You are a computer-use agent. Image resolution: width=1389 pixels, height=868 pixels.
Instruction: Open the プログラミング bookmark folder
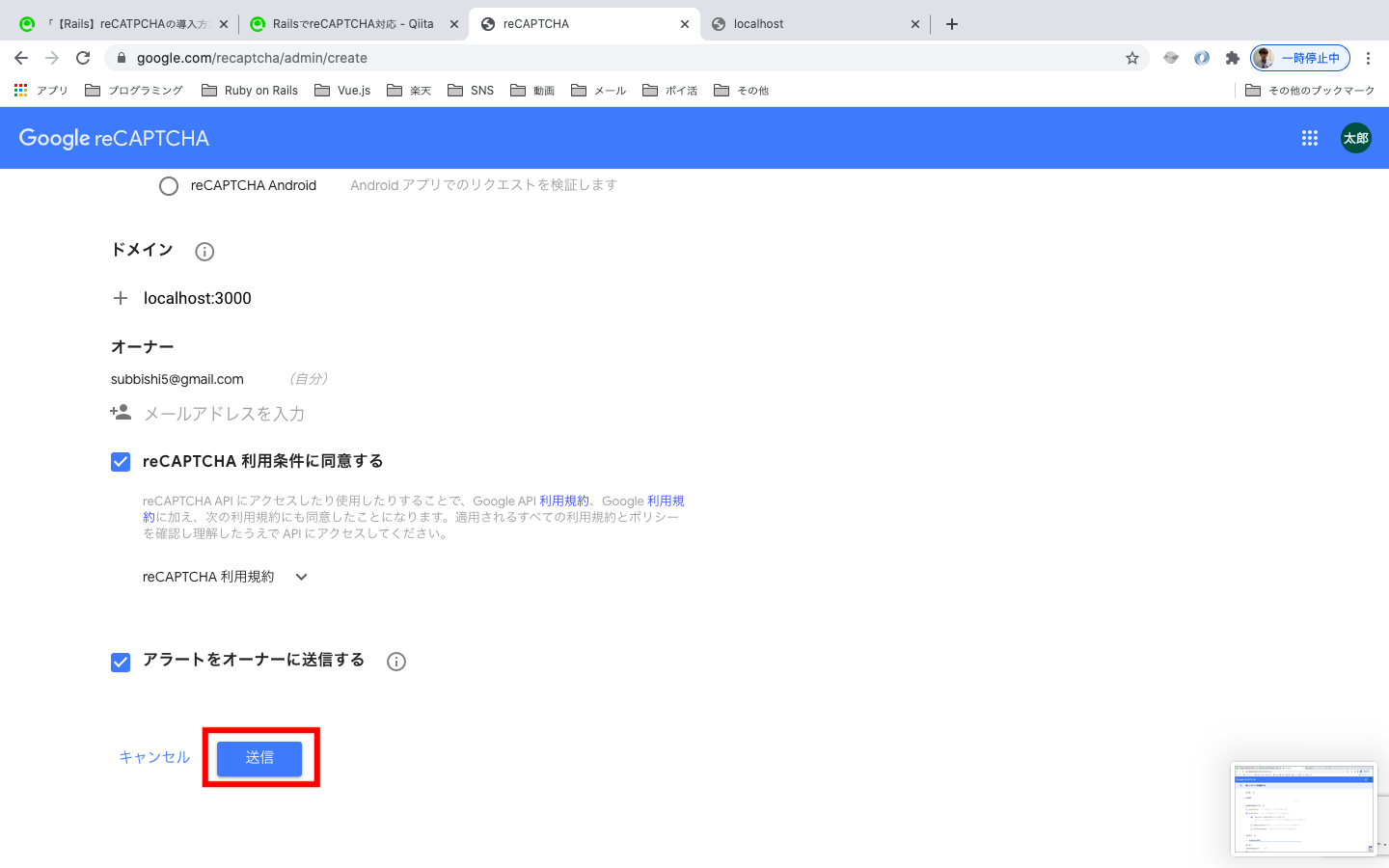pyautogui.click(x=134, y=91)
